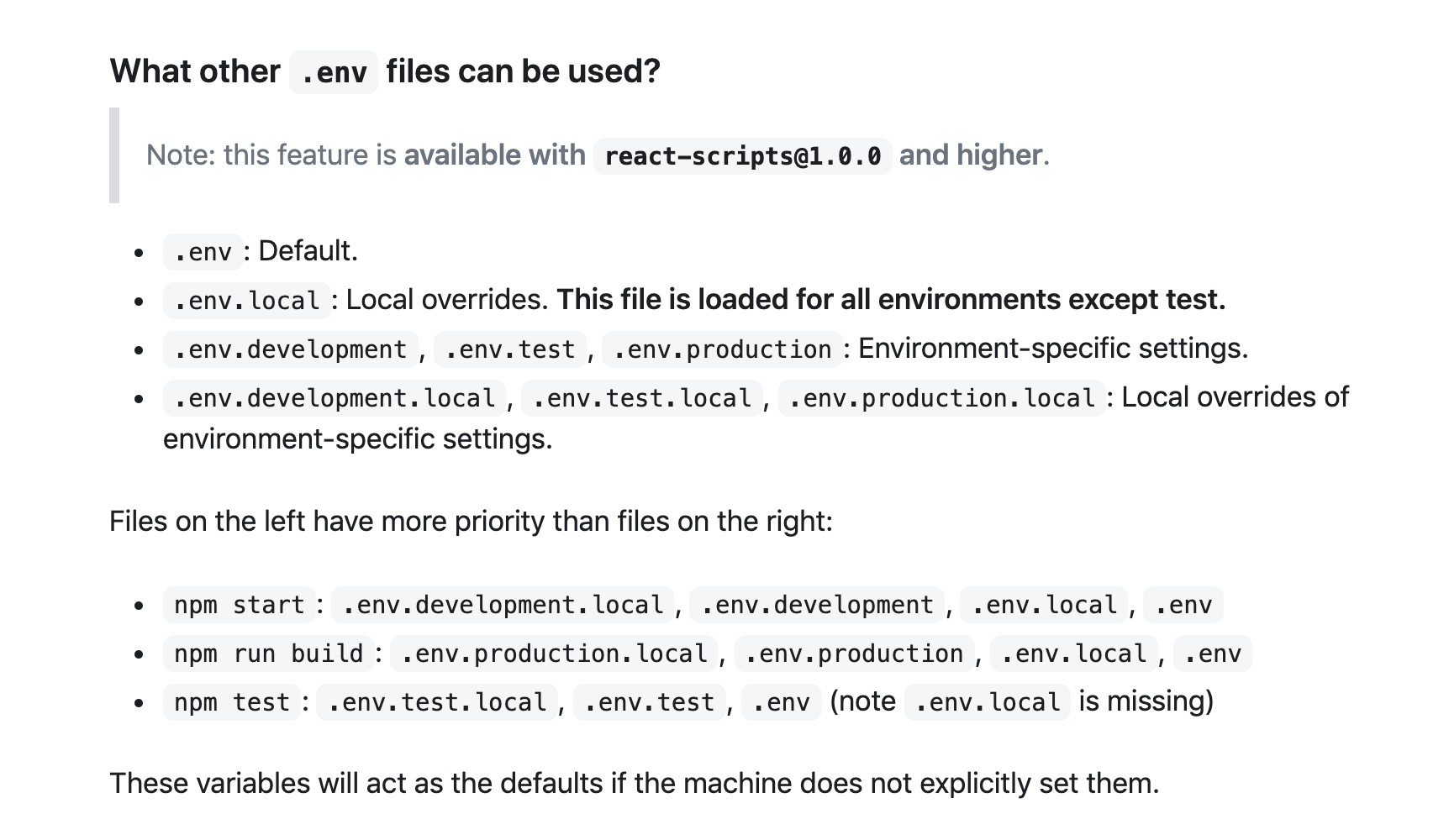
Task: Click .env.development code in Environment-specific settings bullet
Action: (x=290, y=349)
